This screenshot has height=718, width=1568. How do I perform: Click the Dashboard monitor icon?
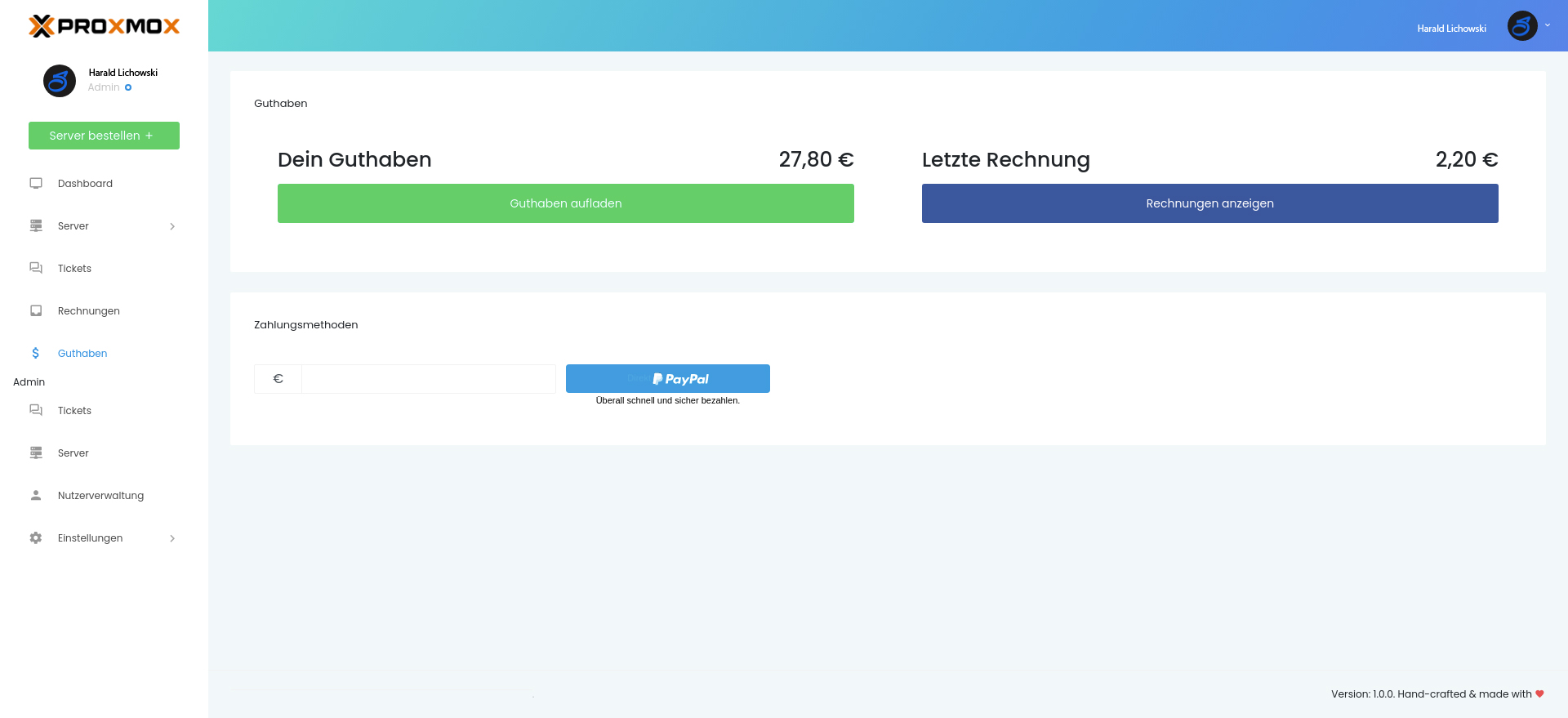pos(36,184)
